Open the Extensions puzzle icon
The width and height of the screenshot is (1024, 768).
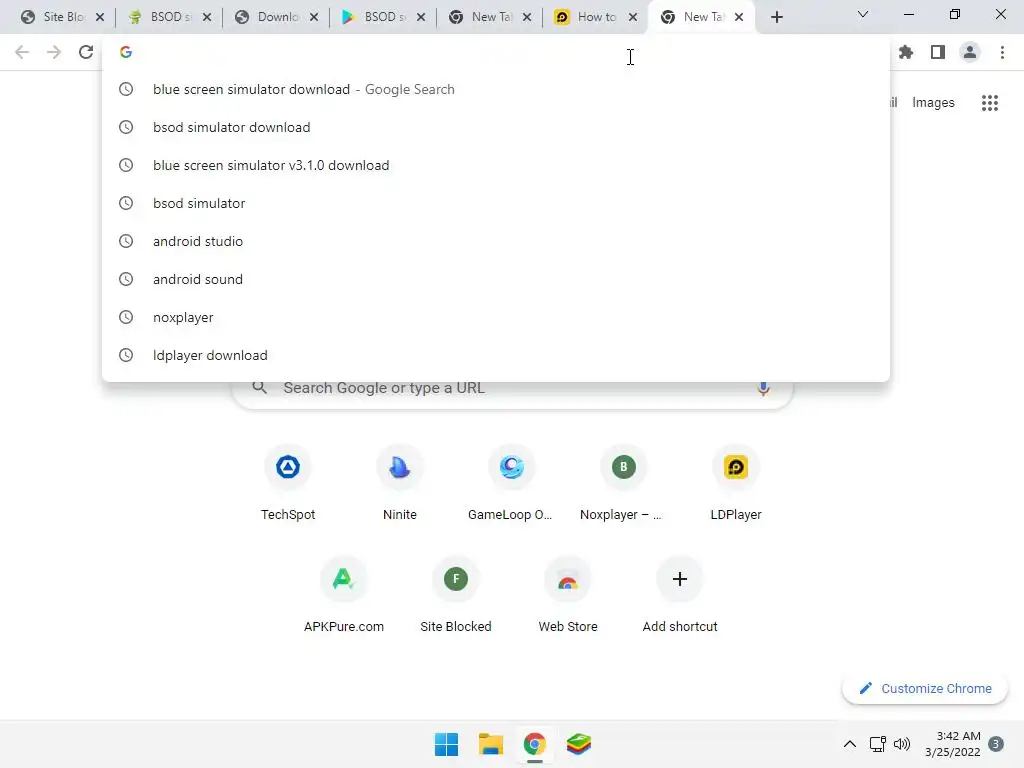point(906,52)
